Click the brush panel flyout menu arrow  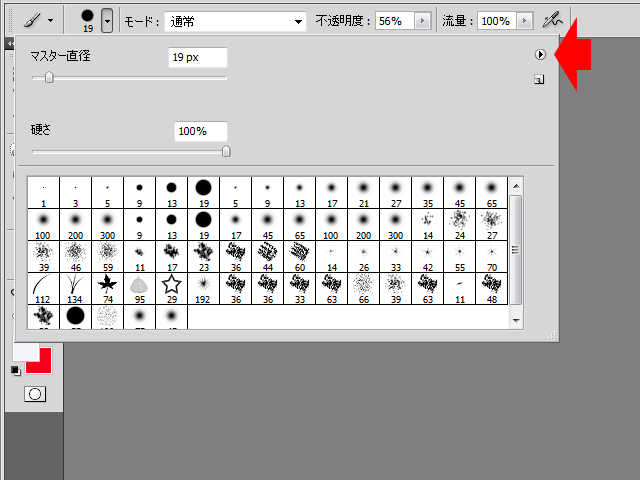coord(540,55)
